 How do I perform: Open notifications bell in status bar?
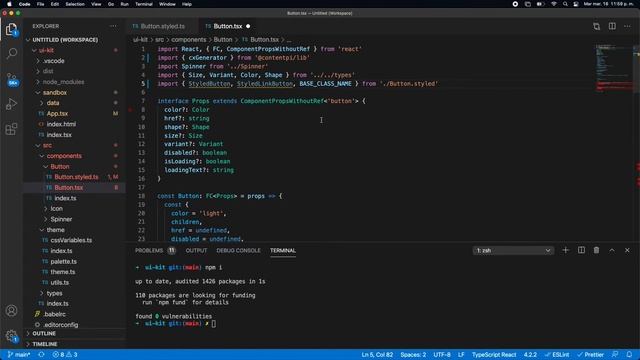click(x=629, y=355)
